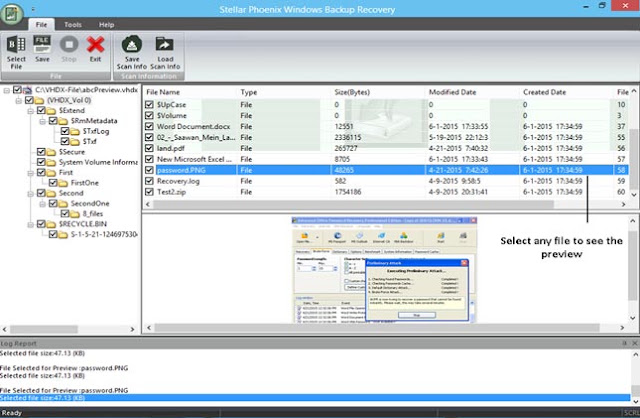
Task: Uncheck the Word Document.docx checkbox
Action: tap(149, 127)
